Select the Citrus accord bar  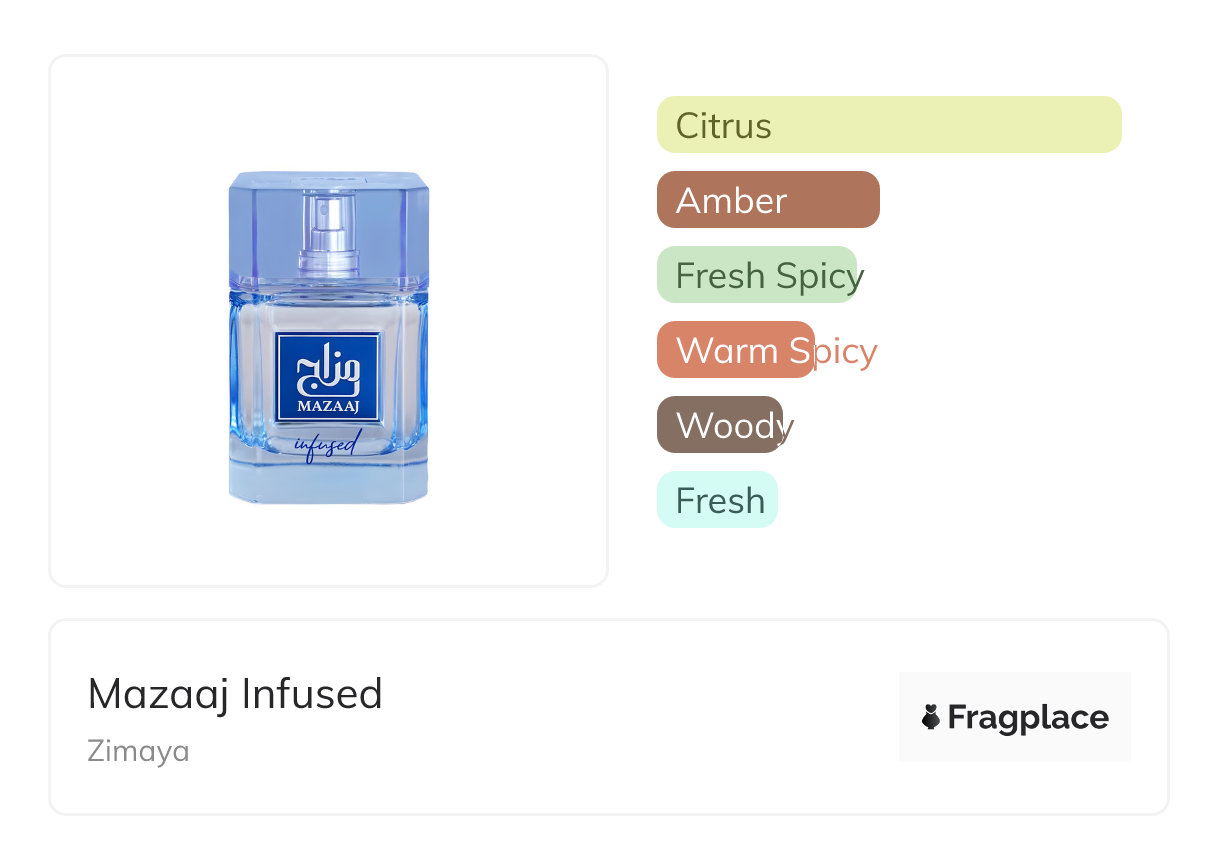[889, 125]
